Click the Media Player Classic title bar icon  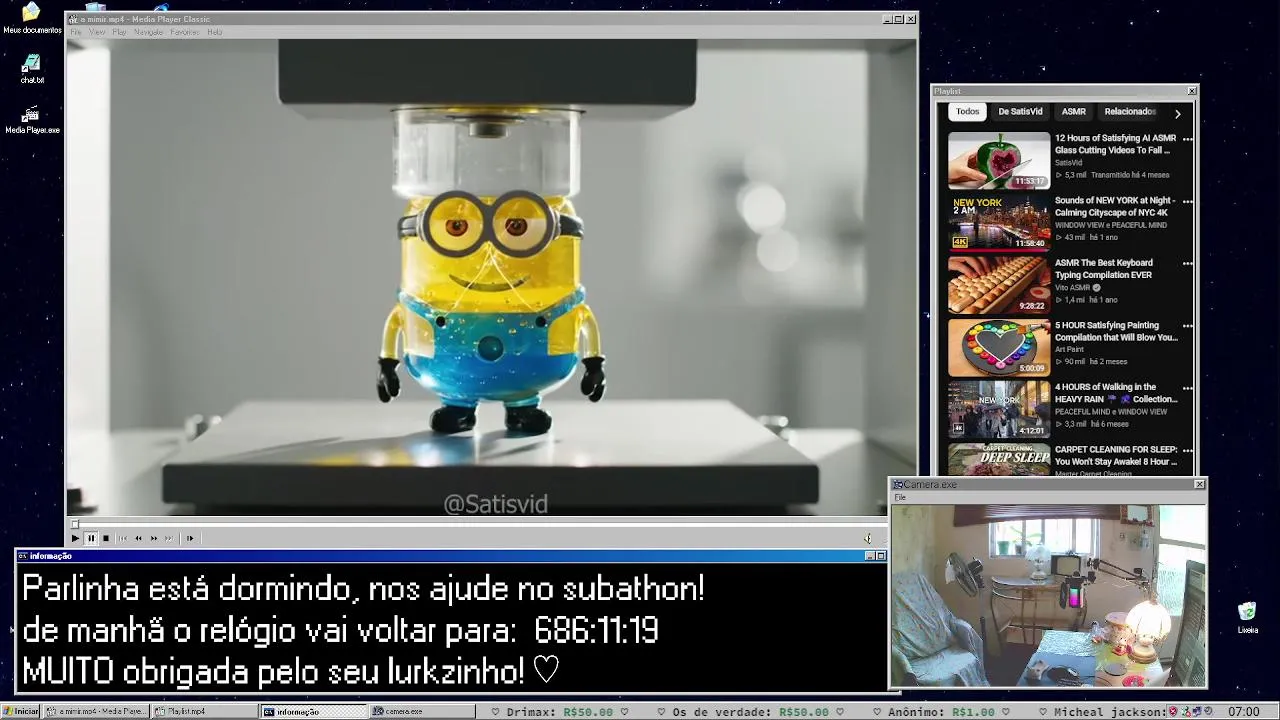(x=73, y=19)
